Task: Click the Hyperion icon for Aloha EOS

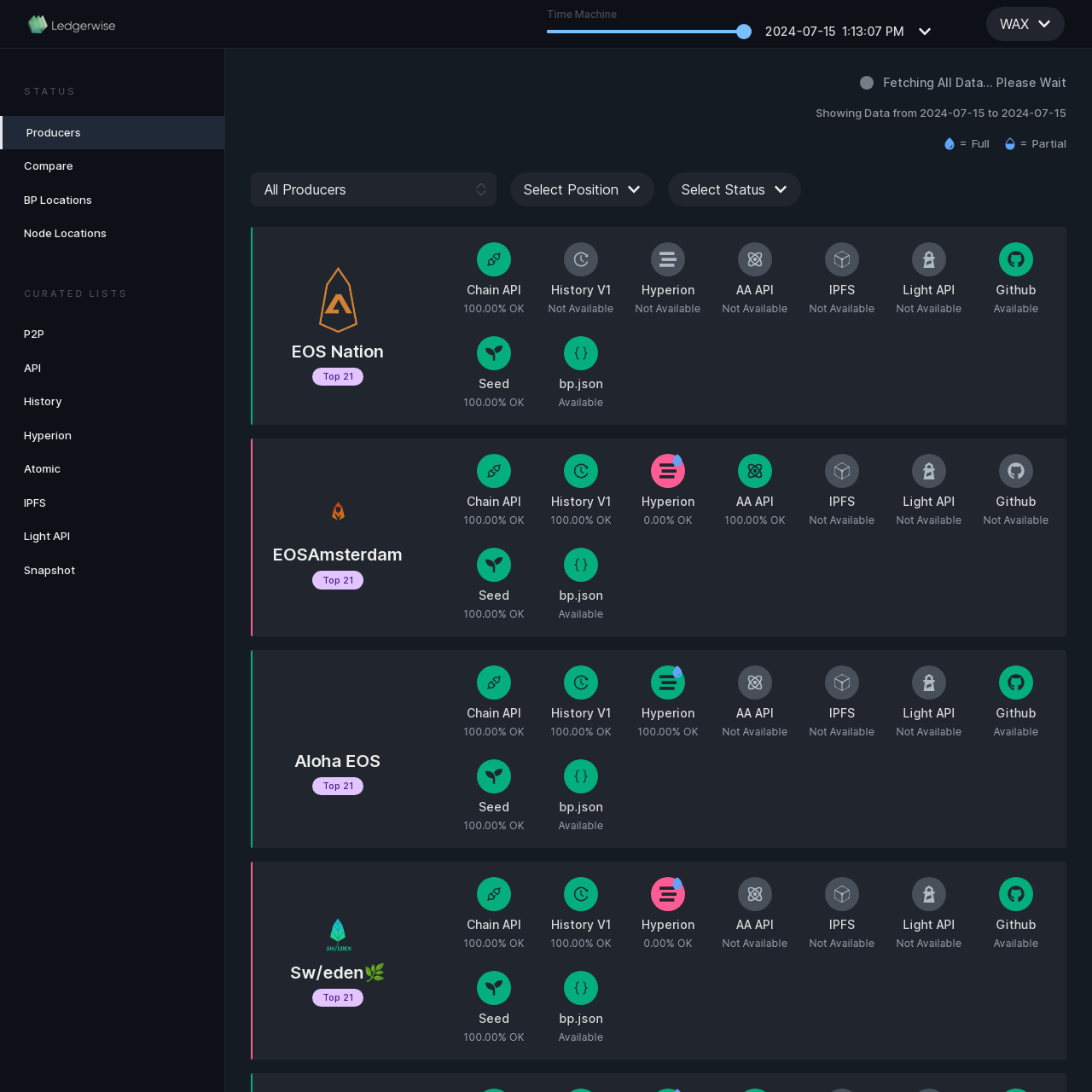Action: (x=667, y=682)
